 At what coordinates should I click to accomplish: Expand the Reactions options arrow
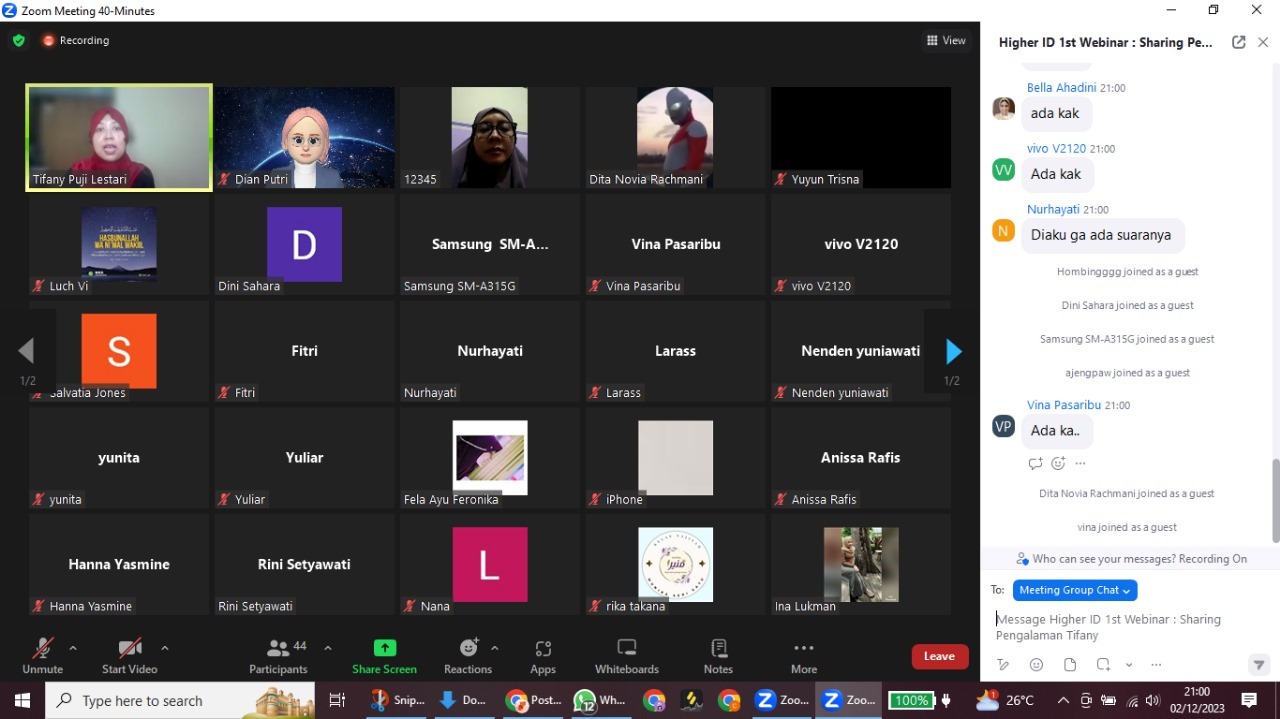[495, 648]
